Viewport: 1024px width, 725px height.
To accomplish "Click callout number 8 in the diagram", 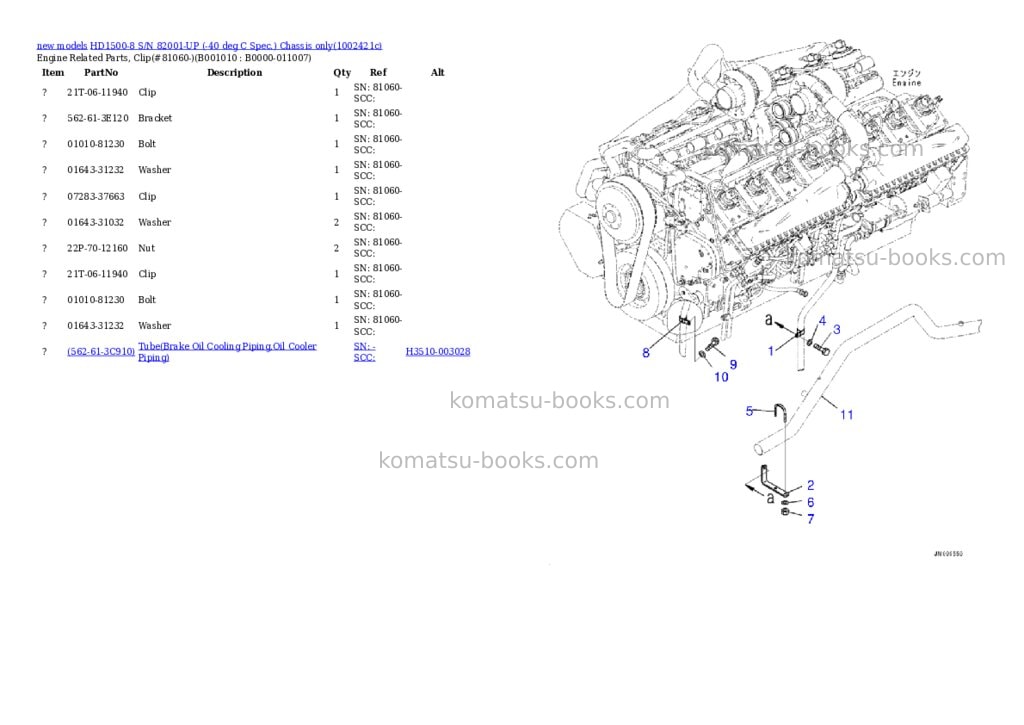I will click(646, 353).
